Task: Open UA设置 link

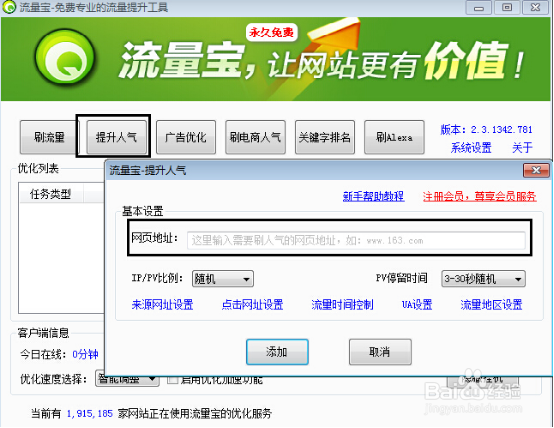Action: pyautogui.click(x=417, y=305)
